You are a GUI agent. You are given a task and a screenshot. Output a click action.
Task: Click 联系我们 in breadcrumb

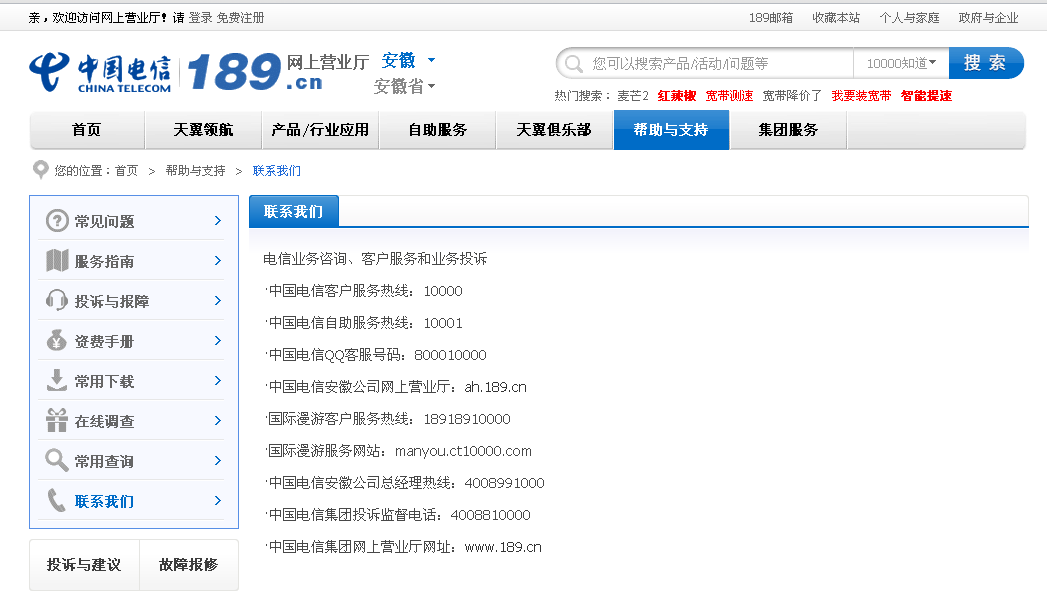click(x=276, y=171)
